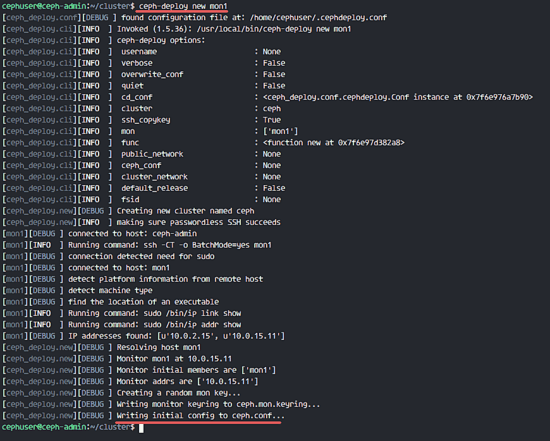This screenshot has width=550, height=441.
Task: Click the "sudo /bin/ip addr show" command
Action: click(192, 325)
